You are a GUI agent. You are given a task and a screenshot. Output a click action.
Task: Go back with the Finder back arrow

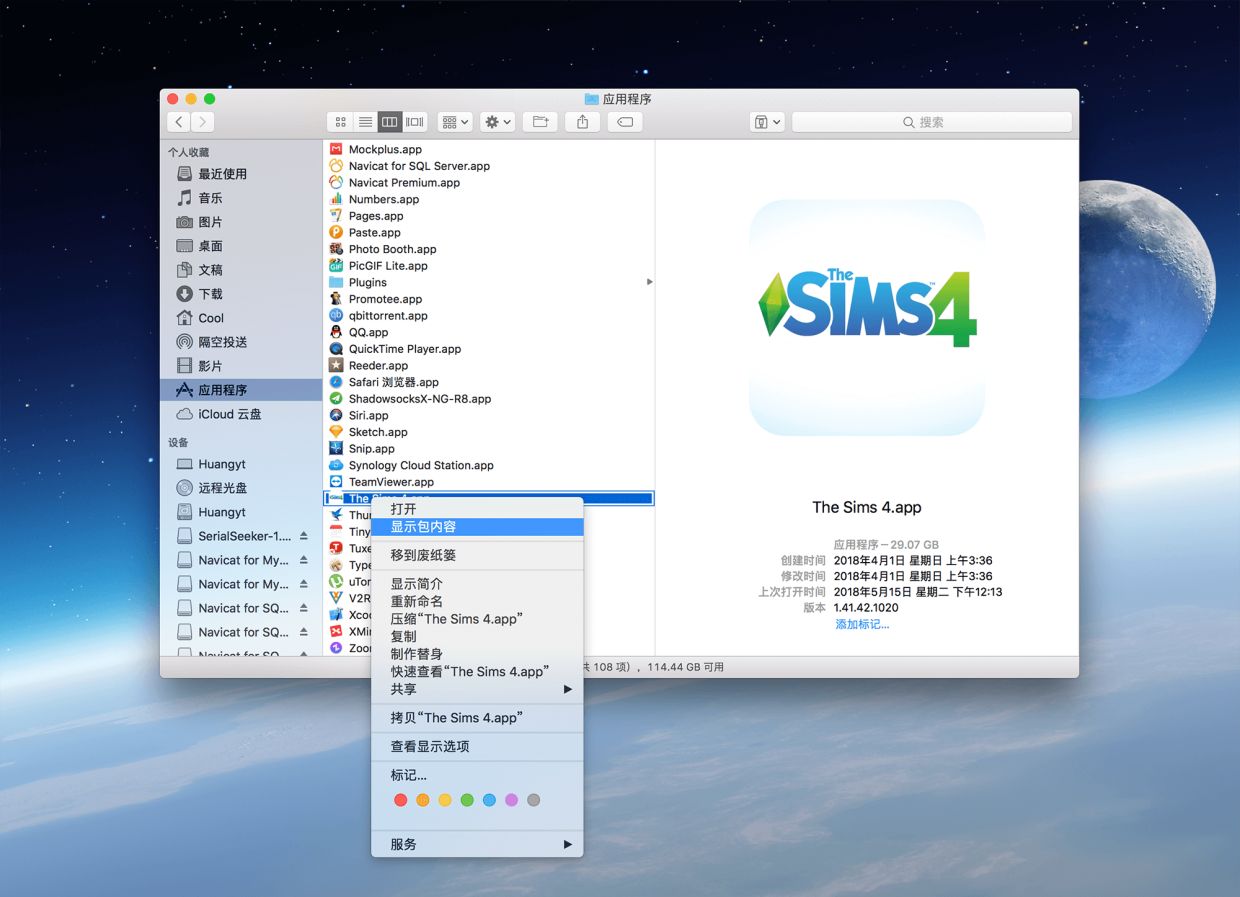[x=179, y=122]
